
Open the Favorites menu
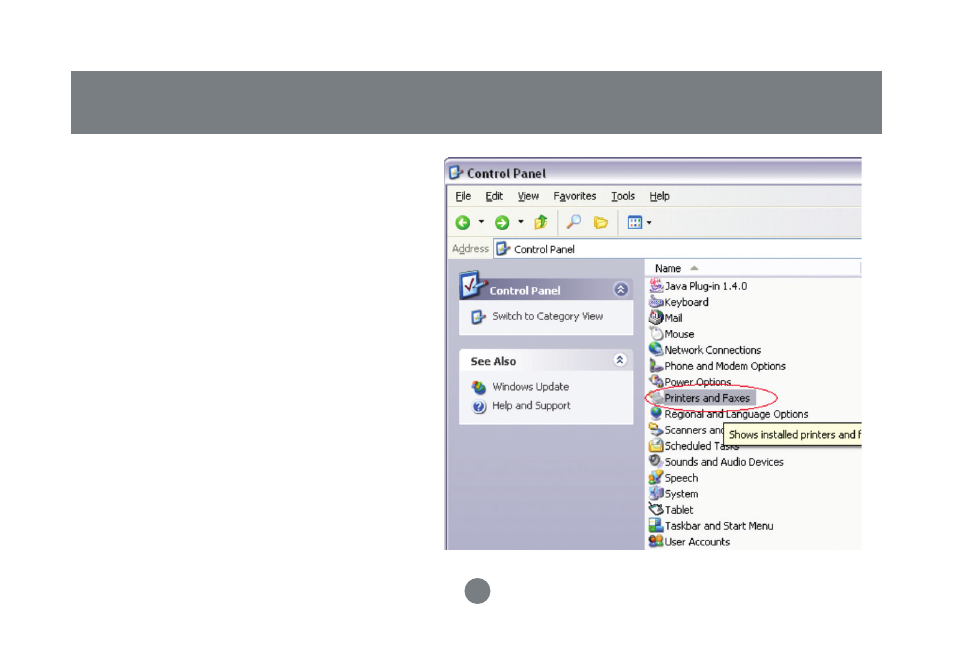[574, 196]
